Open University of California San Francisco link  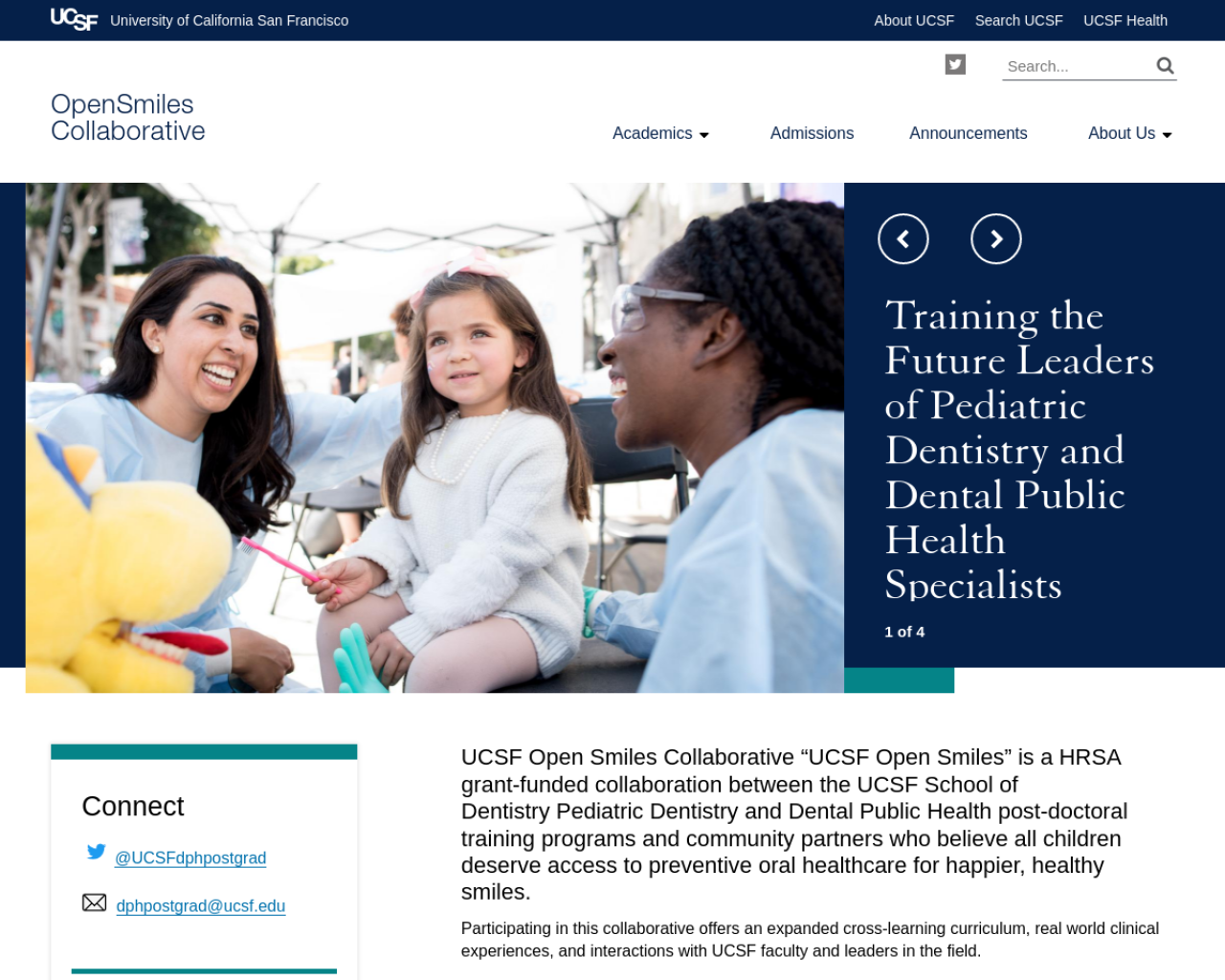coord(229,20)
